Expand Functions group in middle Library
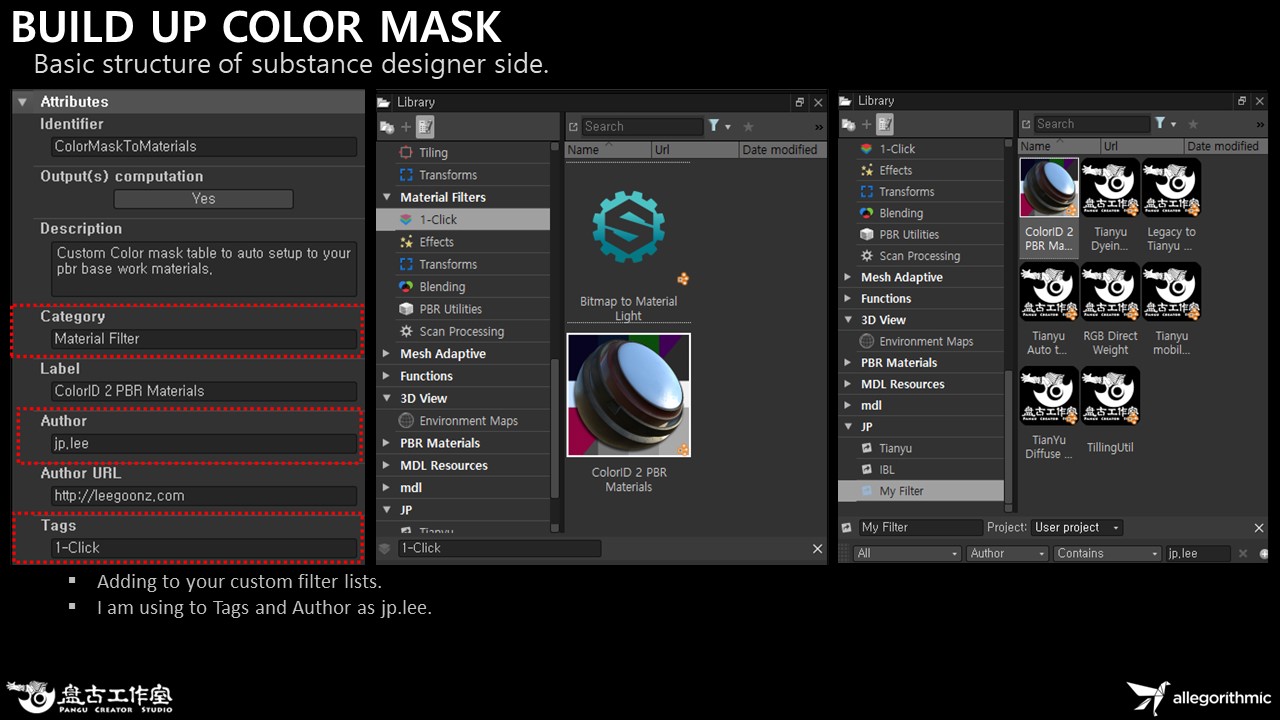Image resolution: width=1280 pixels, height=720 pixels. tap(387, 377)
